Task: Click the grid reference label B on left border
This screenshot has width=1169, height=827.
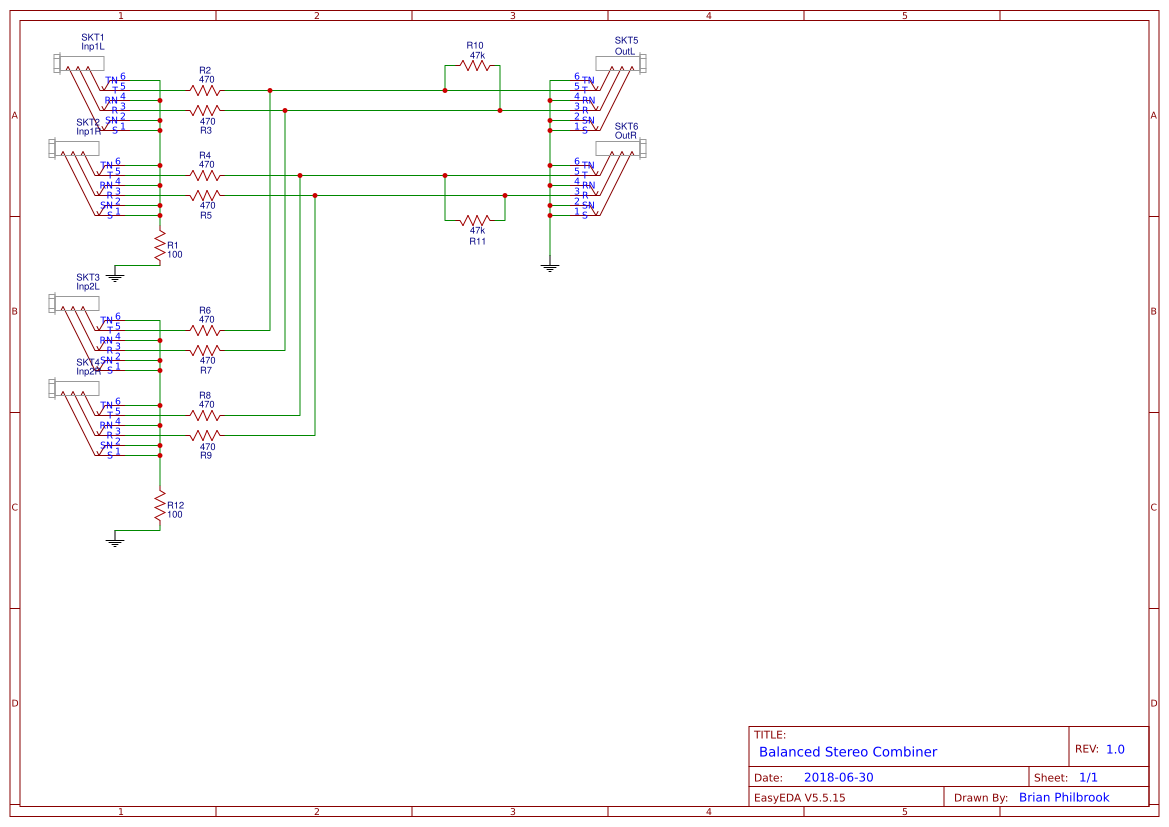Action: (14, 311)
